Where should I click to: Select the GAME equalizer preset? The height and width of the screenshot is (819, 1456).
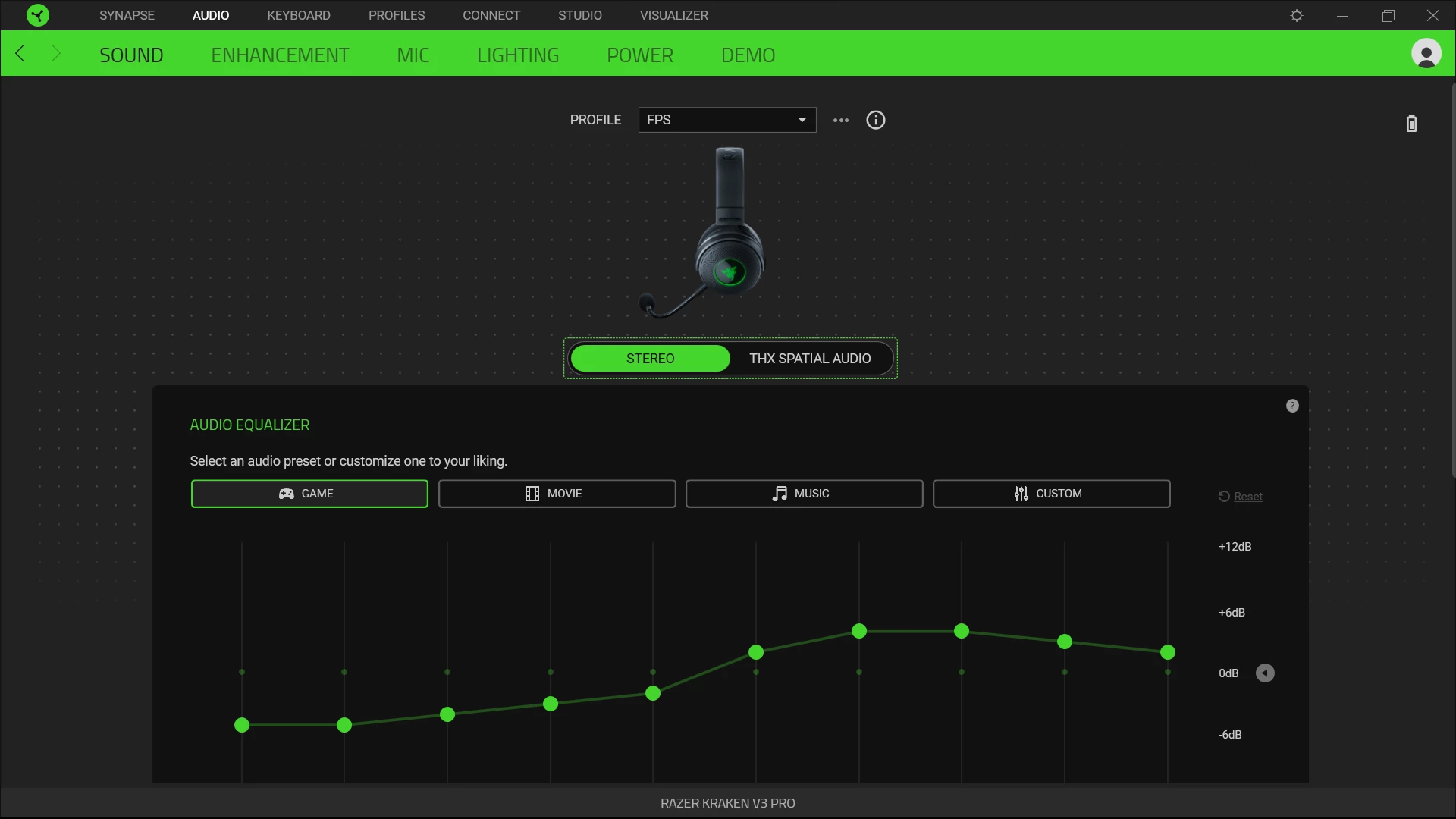[309, 494]
